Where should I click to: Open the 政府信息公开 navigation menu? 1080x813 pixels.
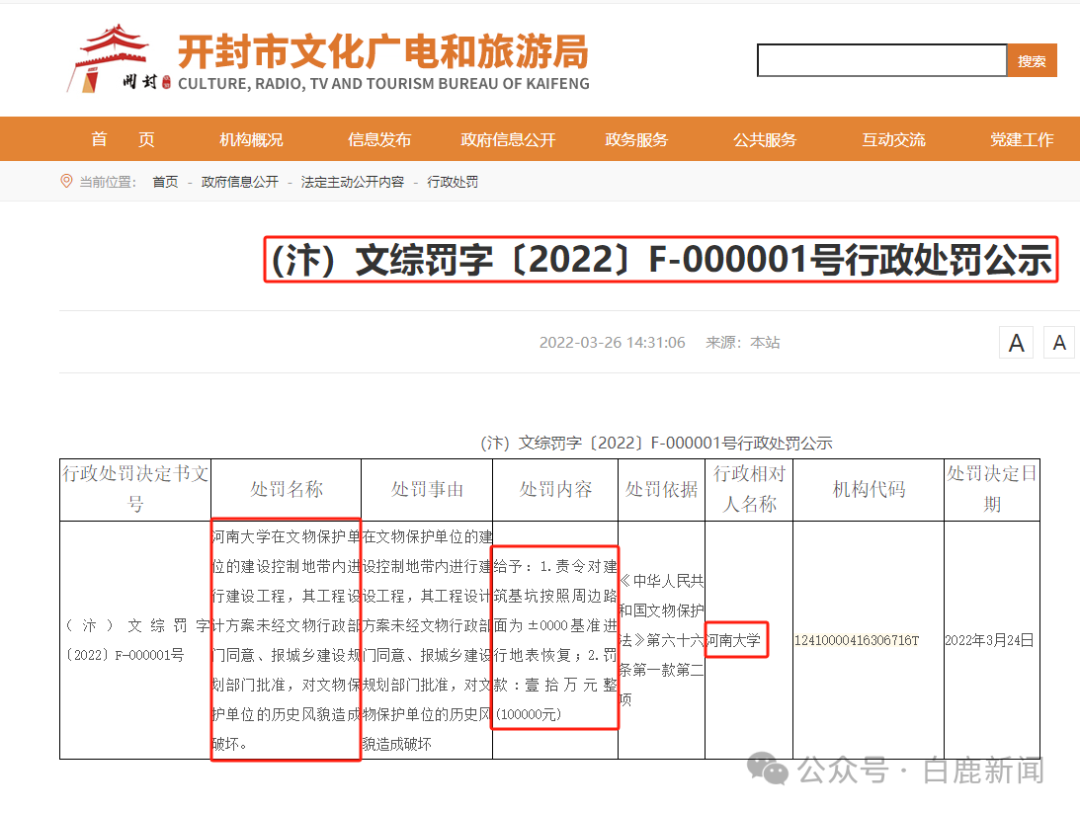[x=508, y=139]
